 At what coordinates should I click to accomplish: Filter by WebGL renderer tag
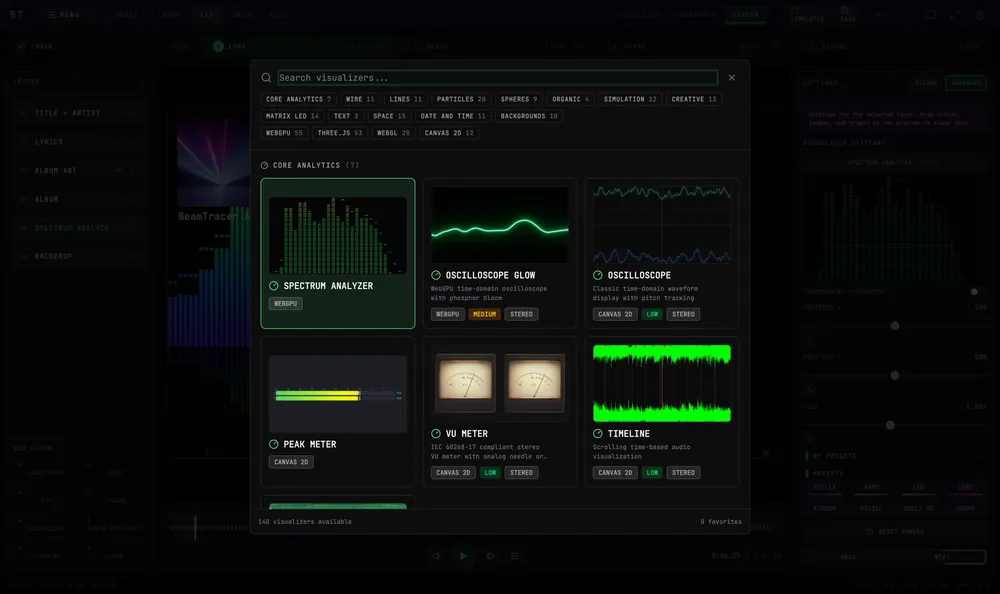[x=393, y=133]
